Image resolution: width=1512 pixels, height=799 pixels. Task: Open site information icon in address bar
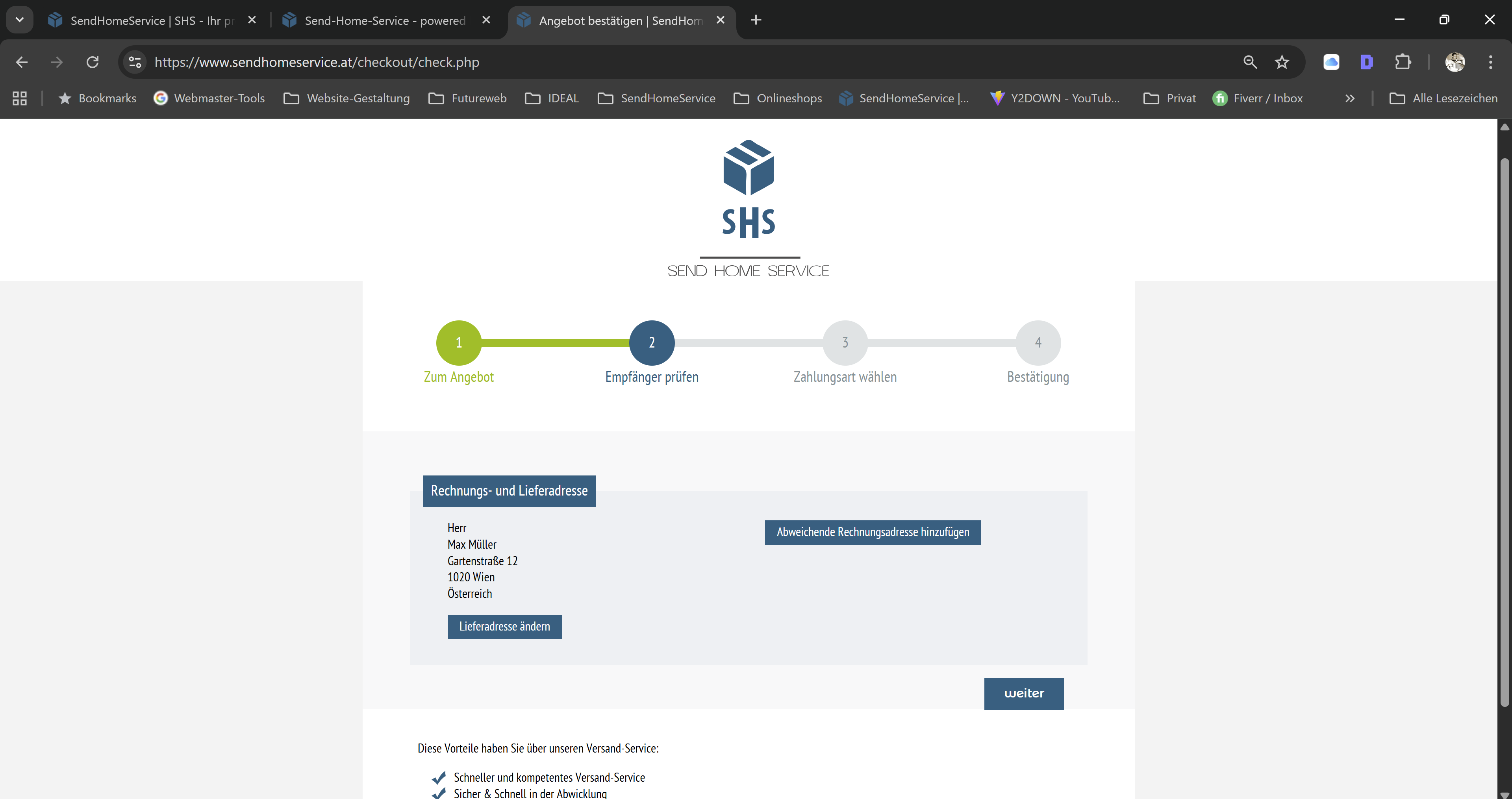click(135, 62)
